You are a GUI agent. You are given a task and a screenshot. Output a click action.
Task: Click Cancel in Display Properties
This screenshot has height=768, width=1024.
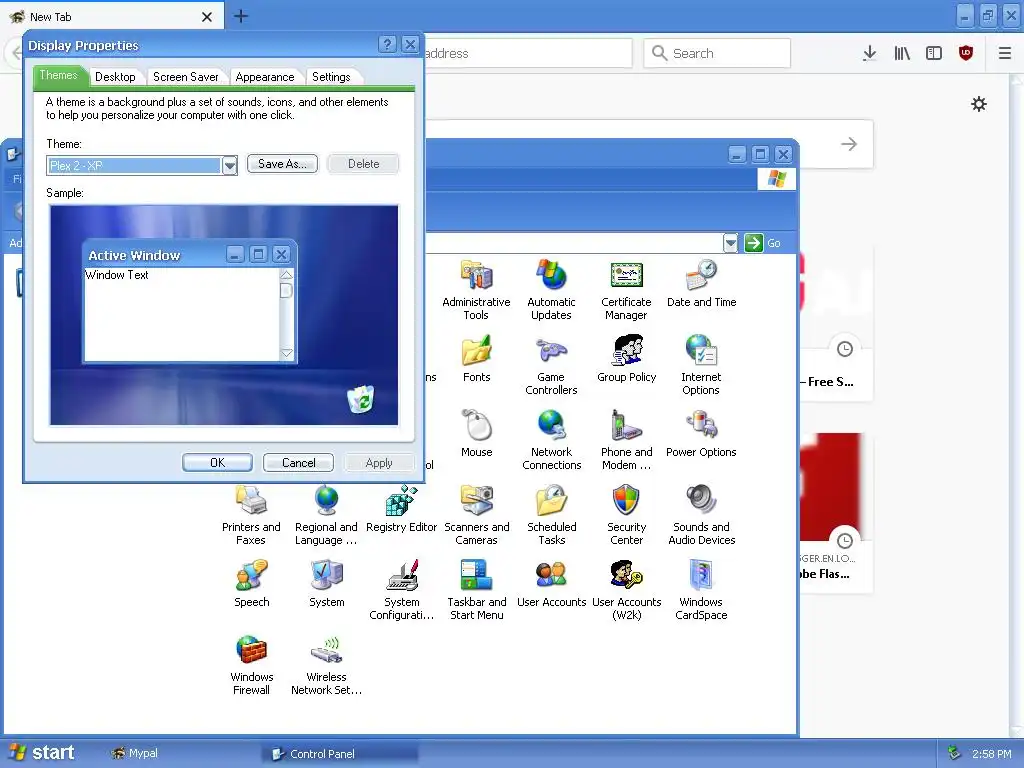(298, 462)
